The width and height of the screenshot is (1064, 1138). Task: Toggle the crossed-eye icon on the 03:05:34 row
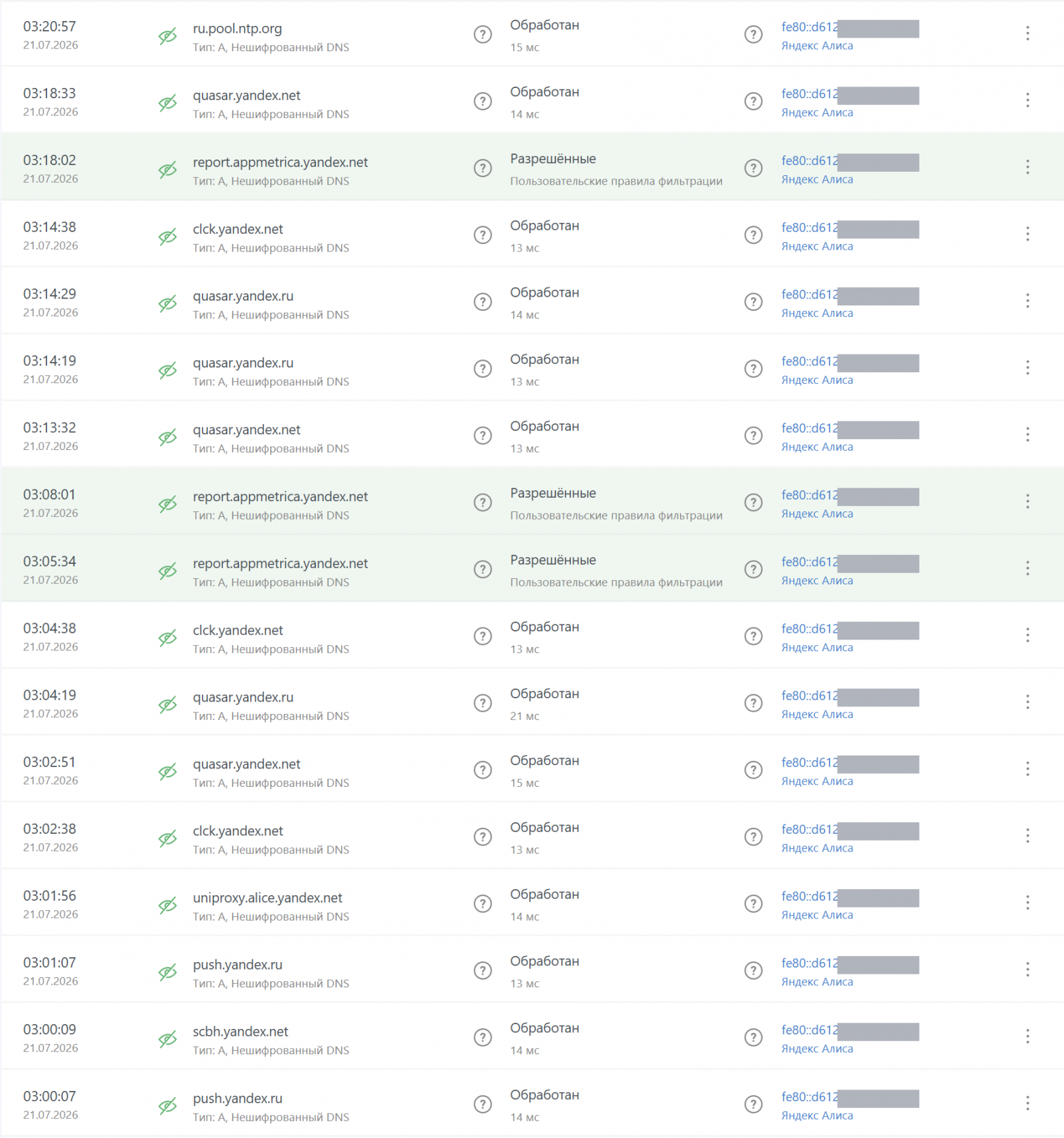click(168, 571)
